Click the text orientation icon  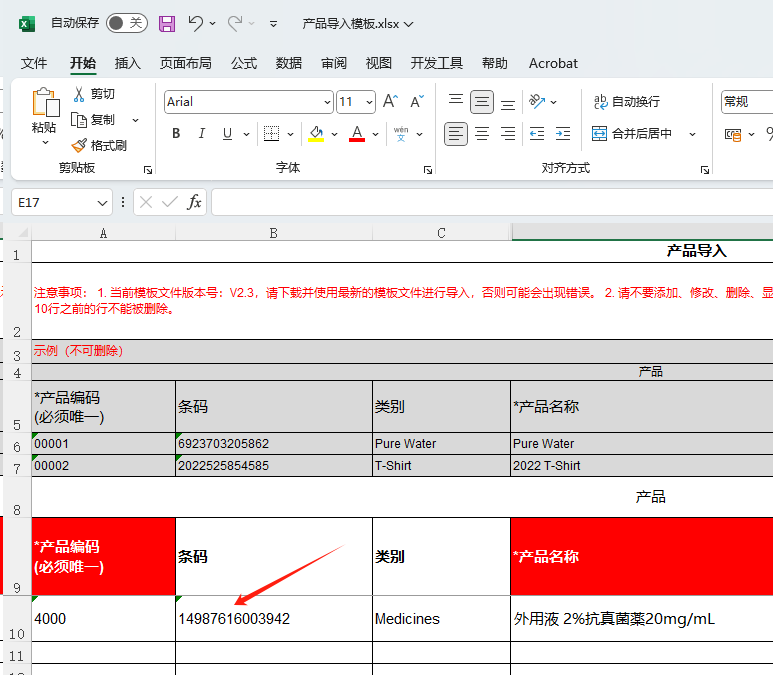(x=537, y=102)
